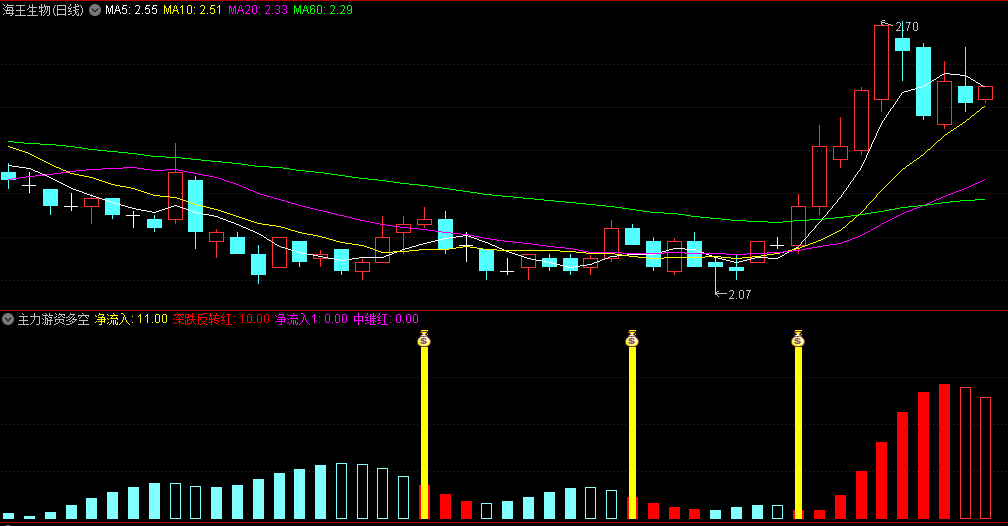Click the middle money bag signal icon
The height and width of the screenshot is (526, 1008).
pos(632,338)
